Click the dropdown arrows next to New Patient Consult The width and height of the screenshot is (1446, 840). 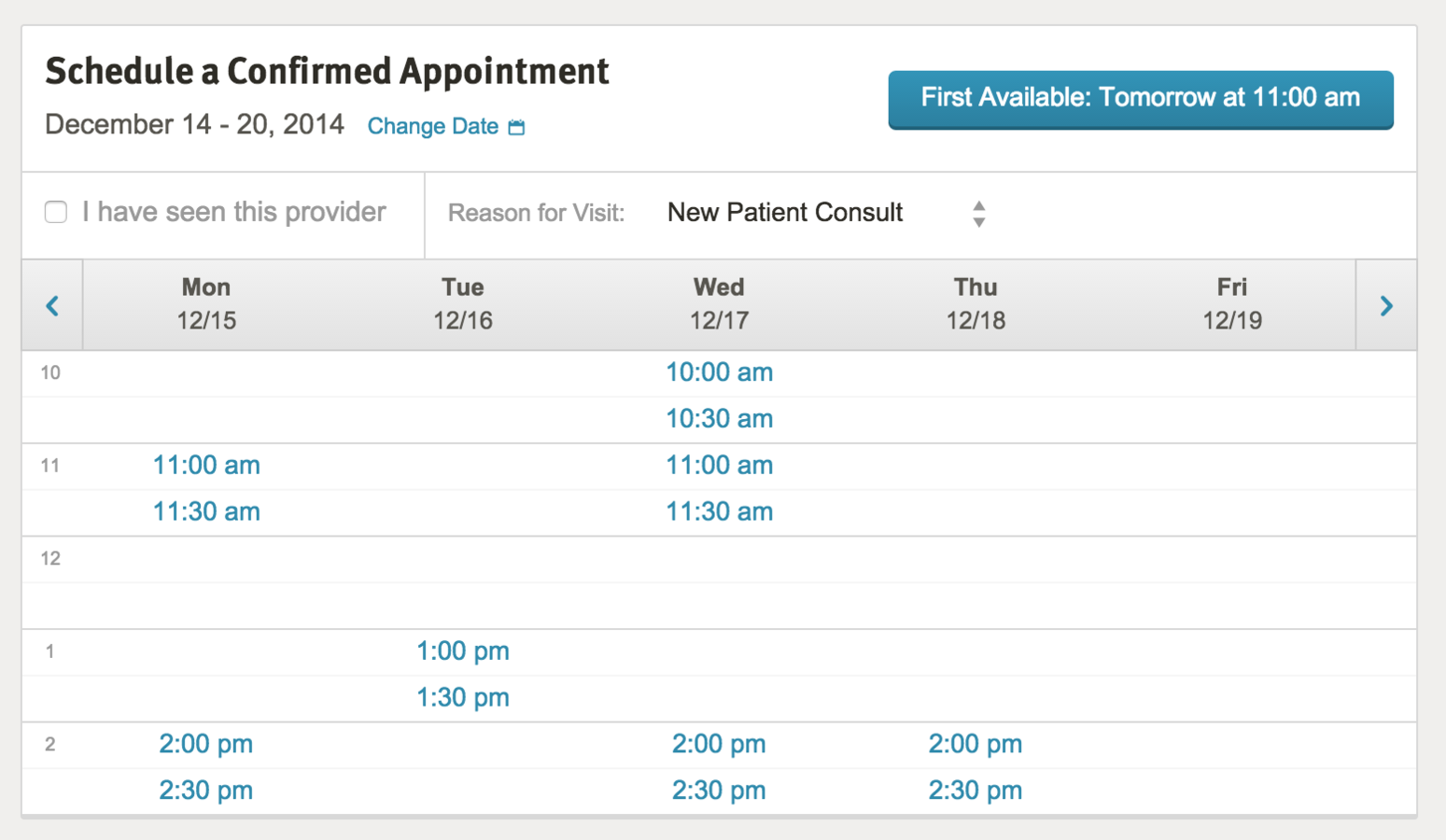(x=978, y=214)
